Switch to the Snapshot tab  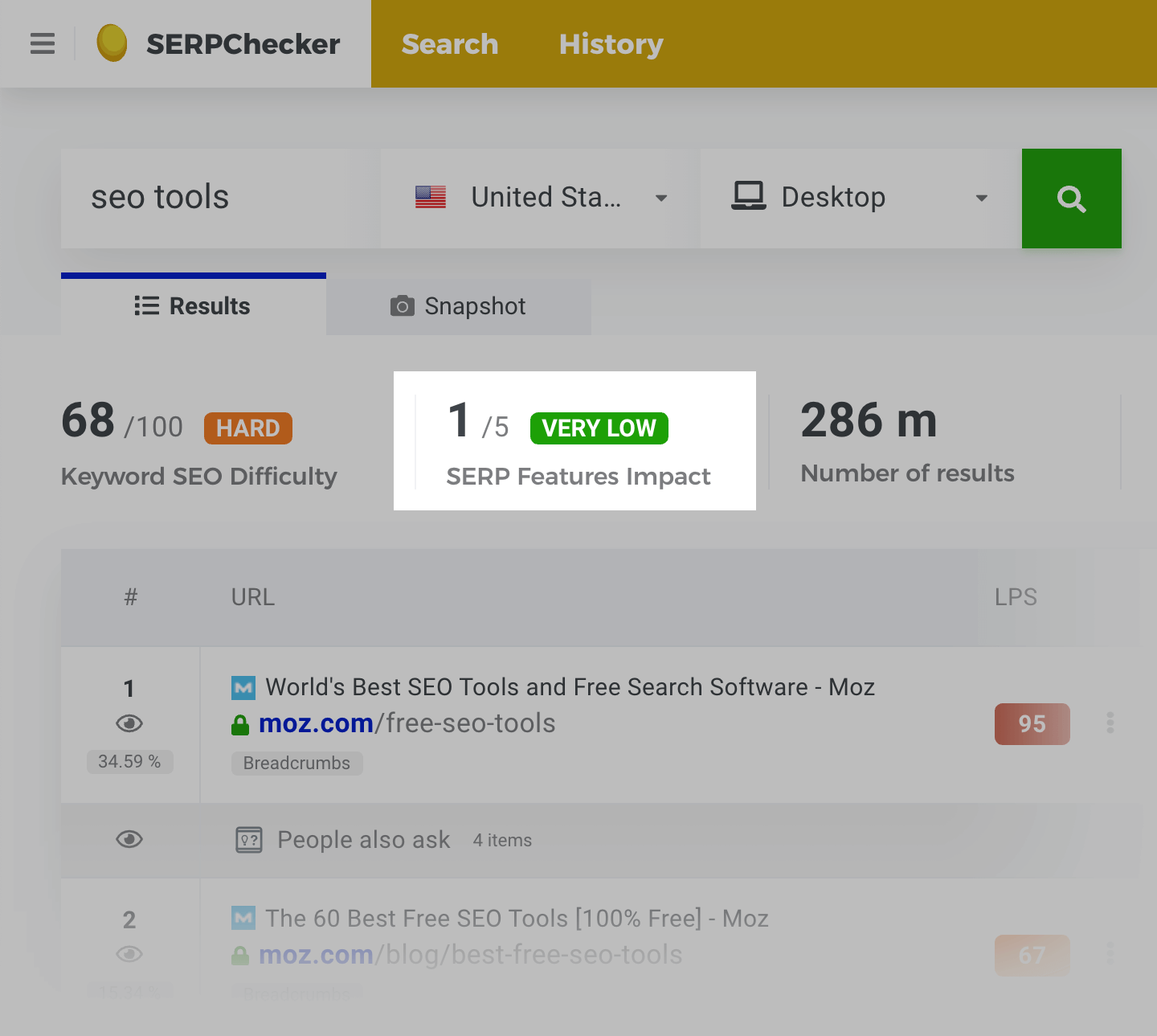point(459,306)
